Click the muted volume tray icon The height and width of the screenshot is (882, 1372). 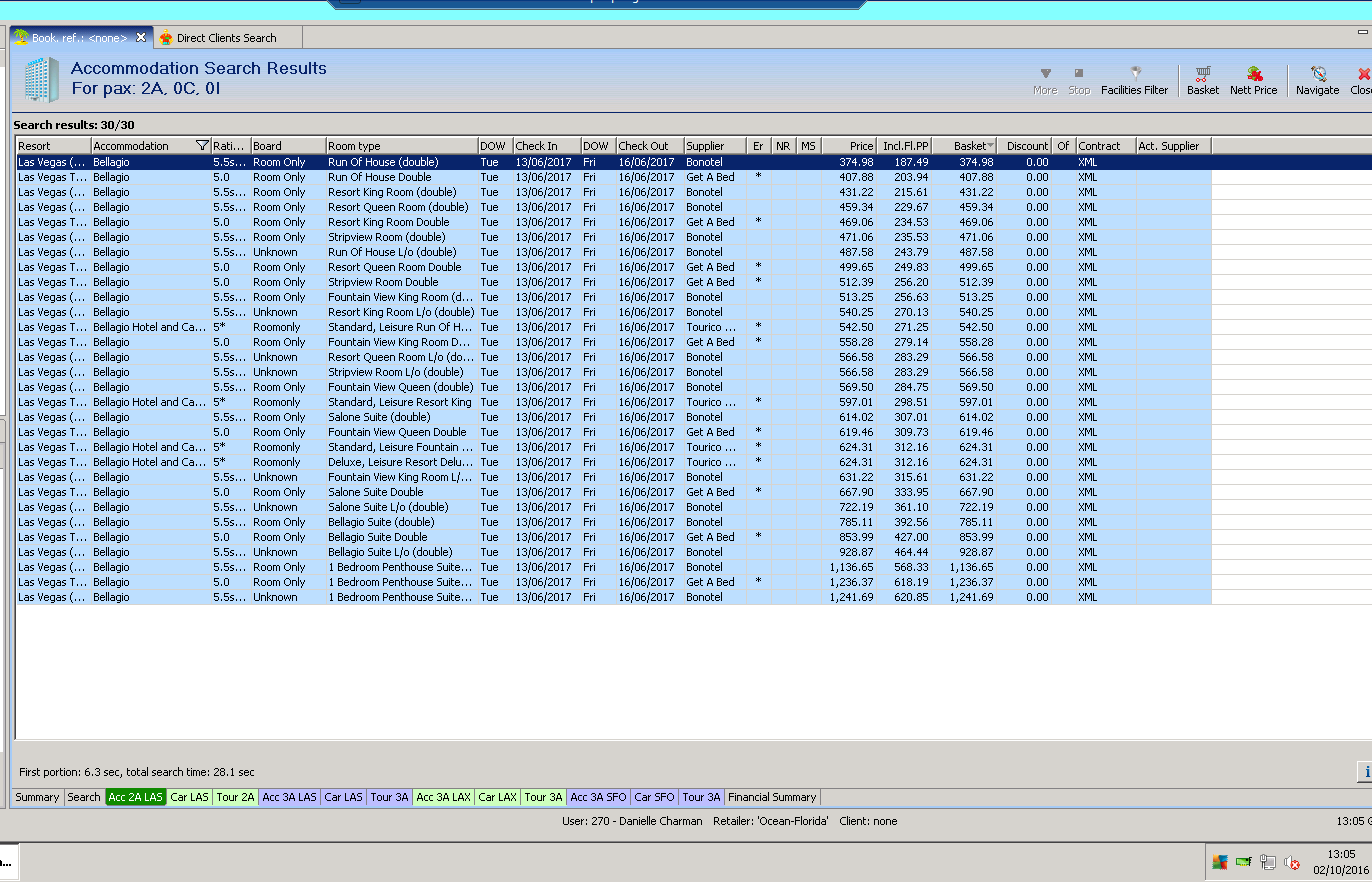(1292, 862)
